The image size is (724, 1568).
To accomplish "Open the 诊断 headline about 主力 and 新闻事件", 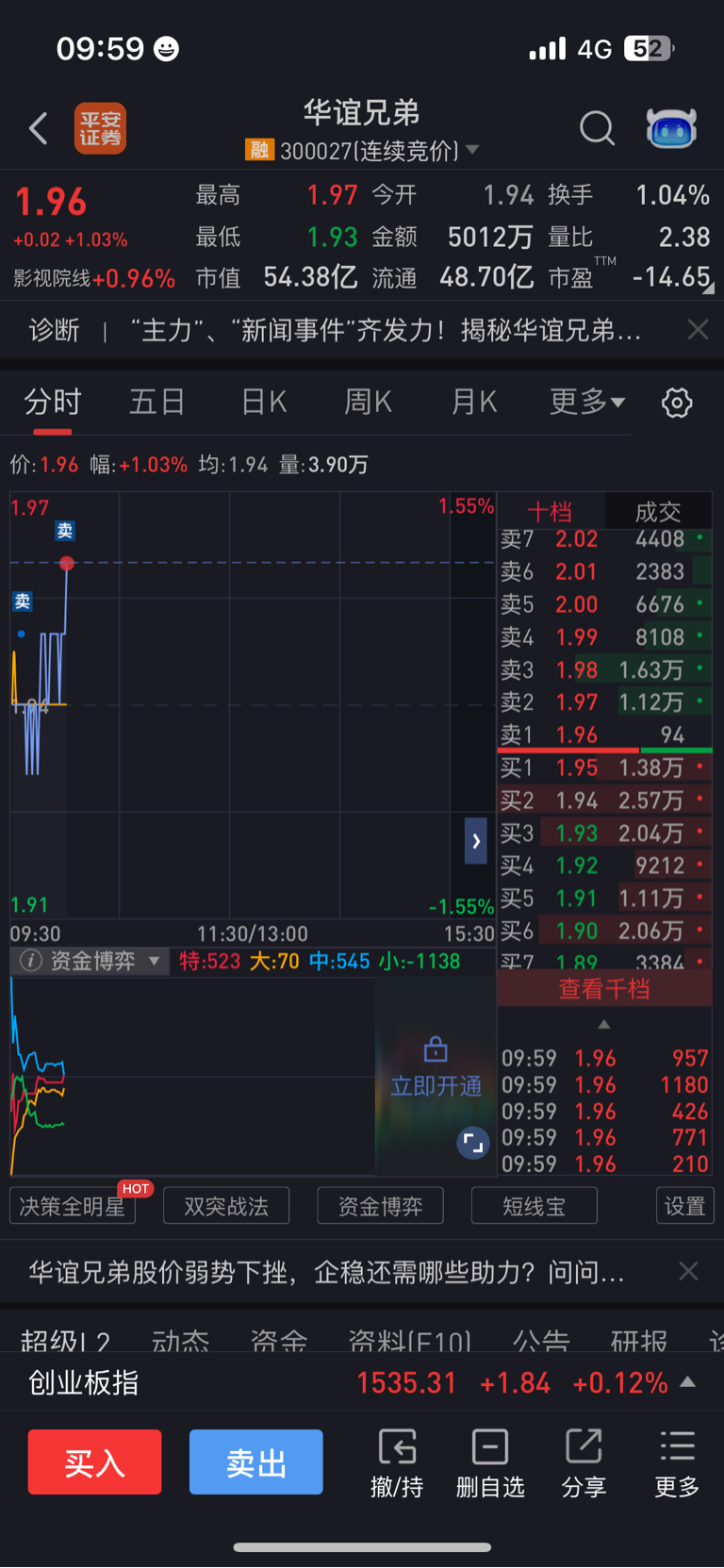I will 387,330.
